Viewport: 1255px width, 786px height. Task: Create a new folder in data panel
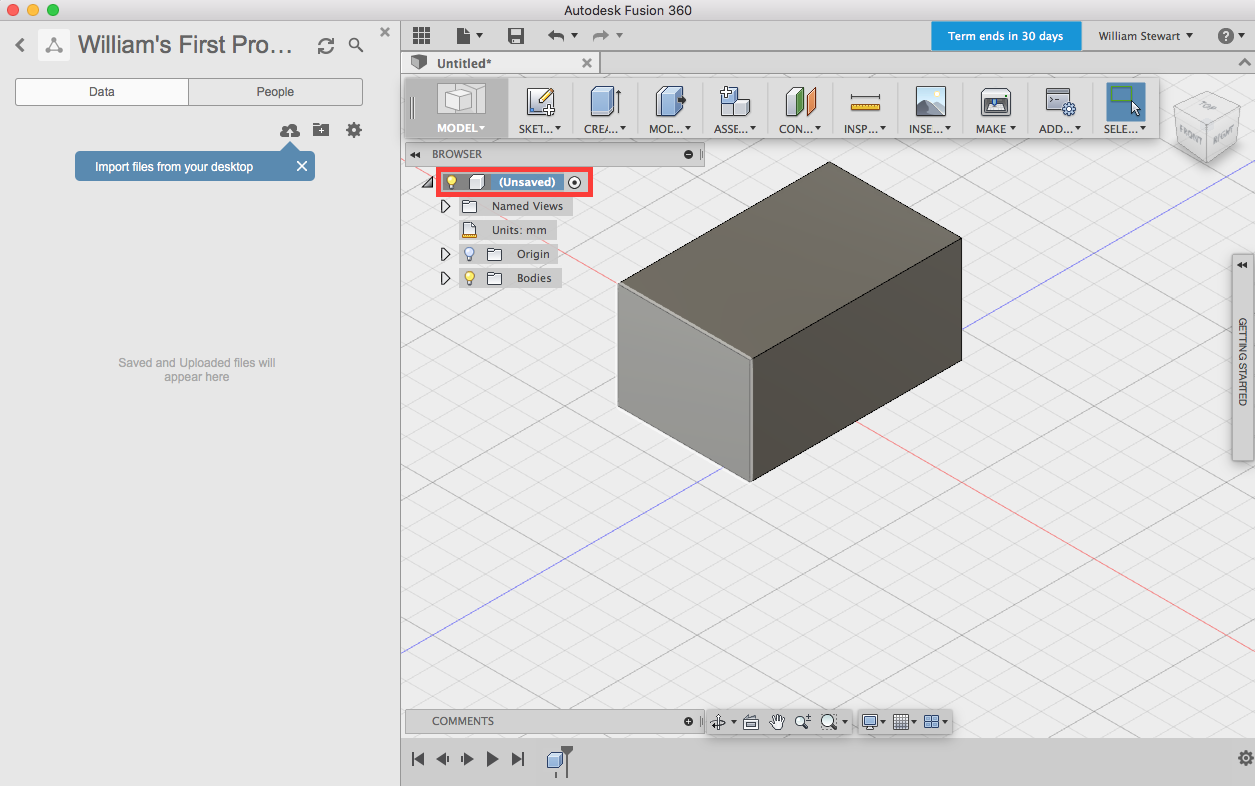[321, 130]
